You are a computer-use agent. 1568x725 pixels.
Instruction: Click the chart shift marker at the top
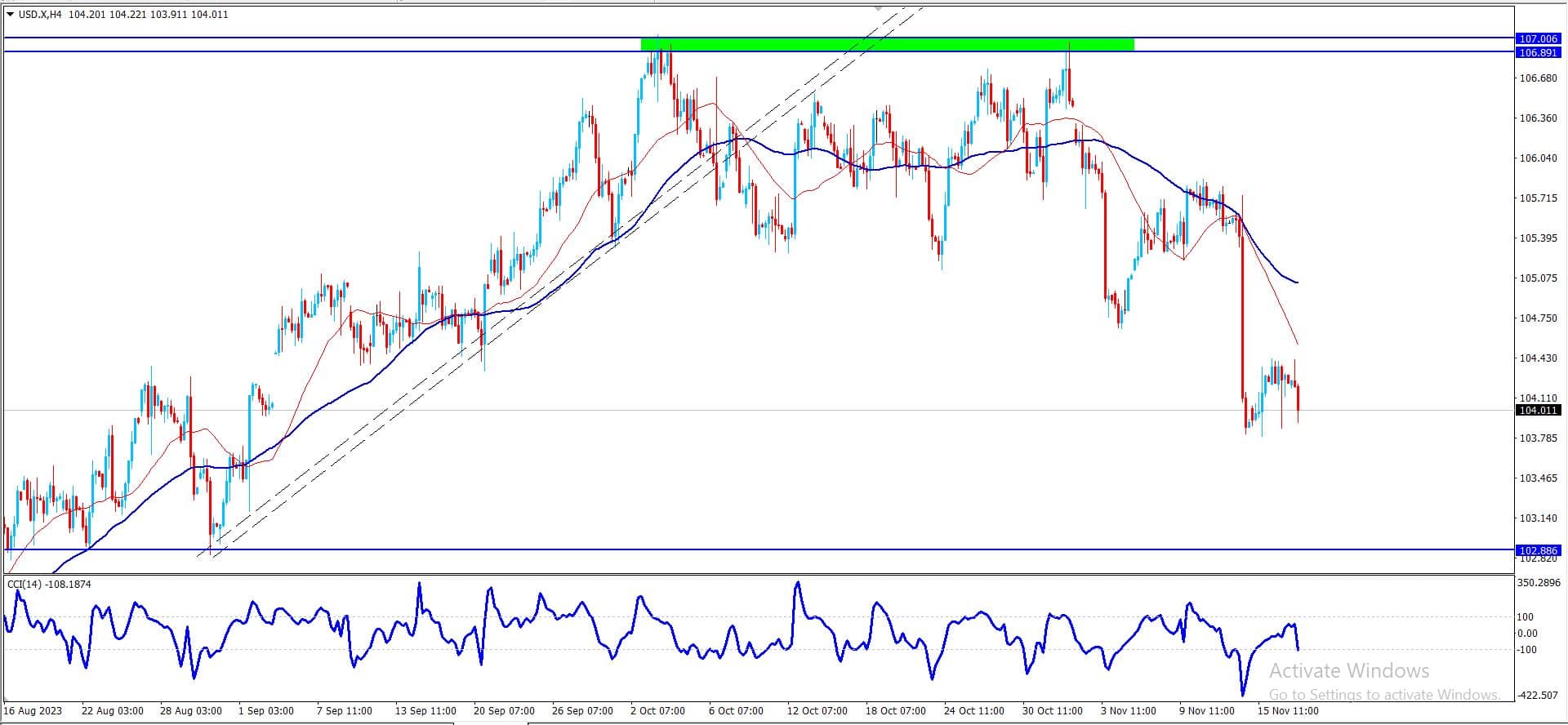(879, 8)
